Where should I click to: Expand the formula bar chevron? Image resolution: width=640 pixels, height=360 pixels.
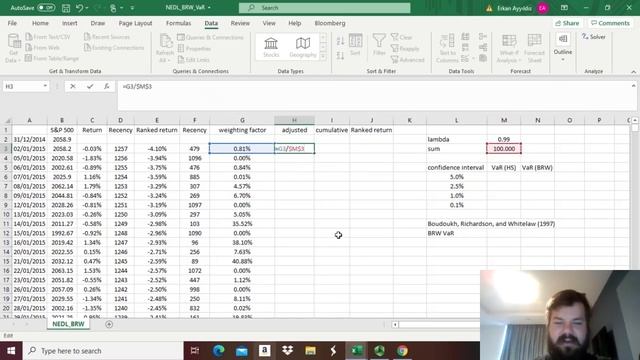633,86
